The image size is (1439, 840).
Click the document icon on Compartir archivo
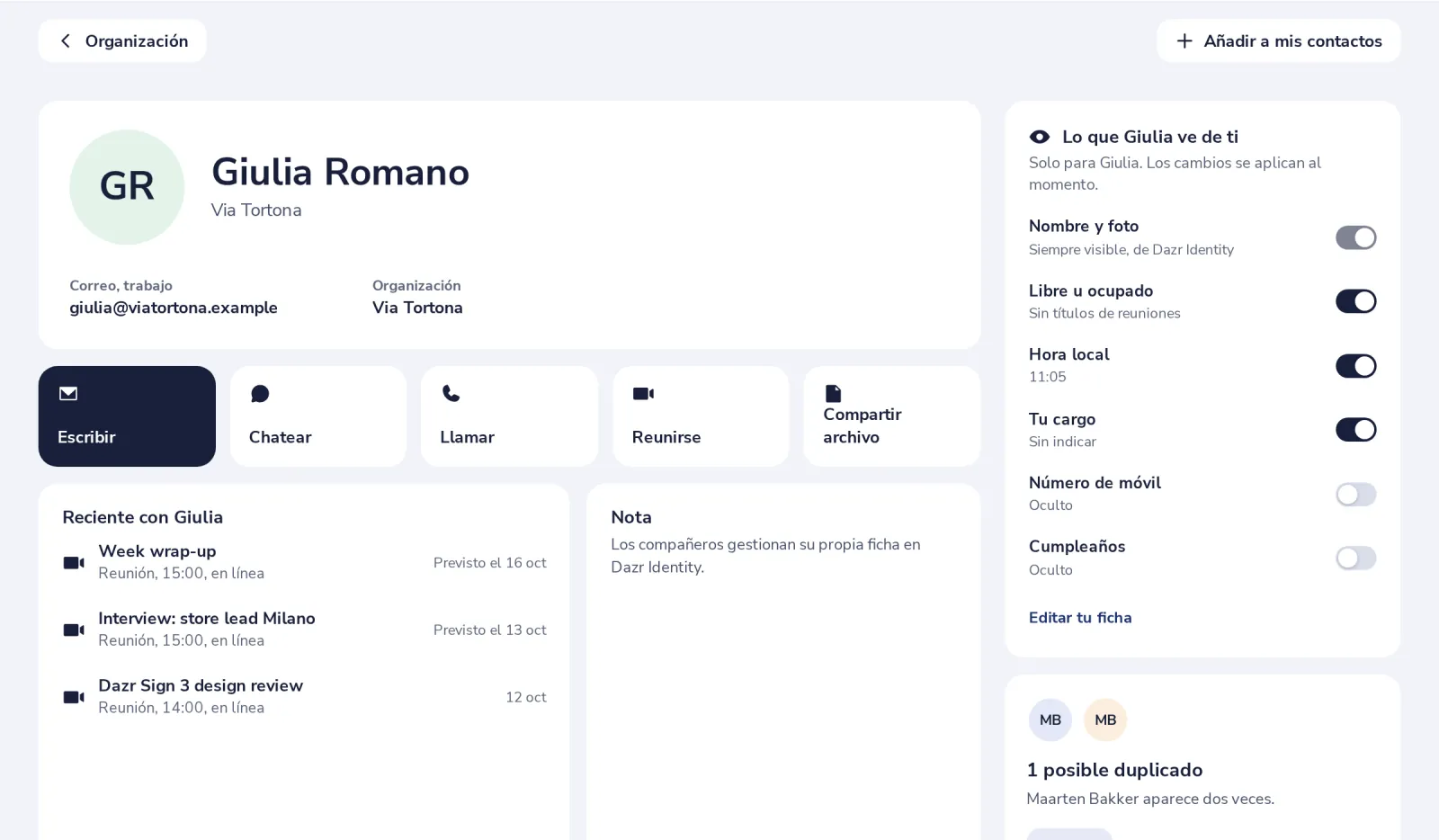coord(833,393)
